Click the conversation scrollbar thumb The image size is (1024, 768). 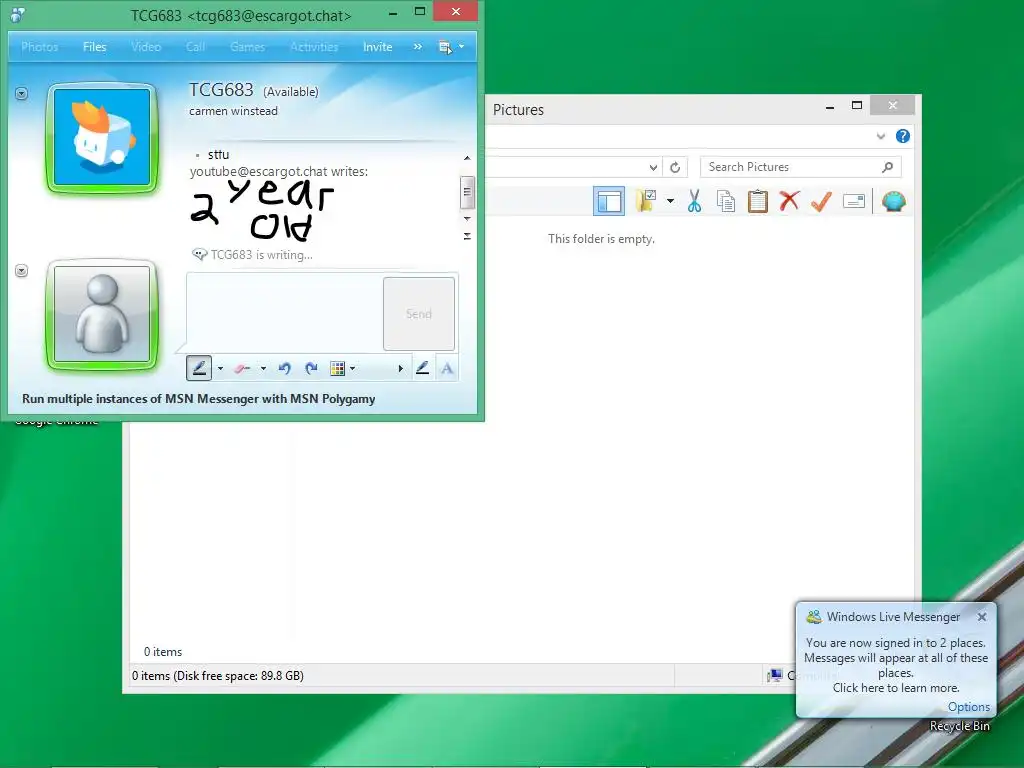466,192
